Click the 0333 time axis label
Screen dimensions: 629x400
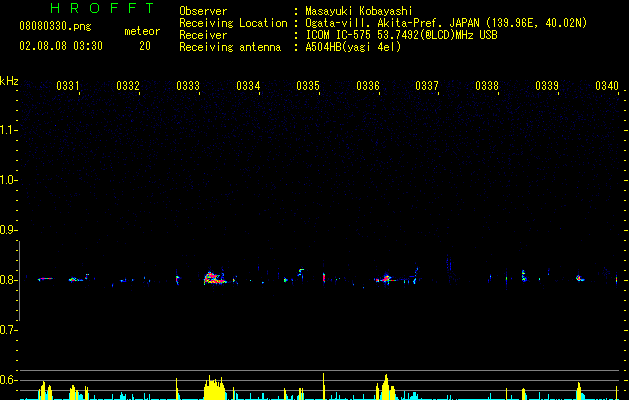[188, 85]
